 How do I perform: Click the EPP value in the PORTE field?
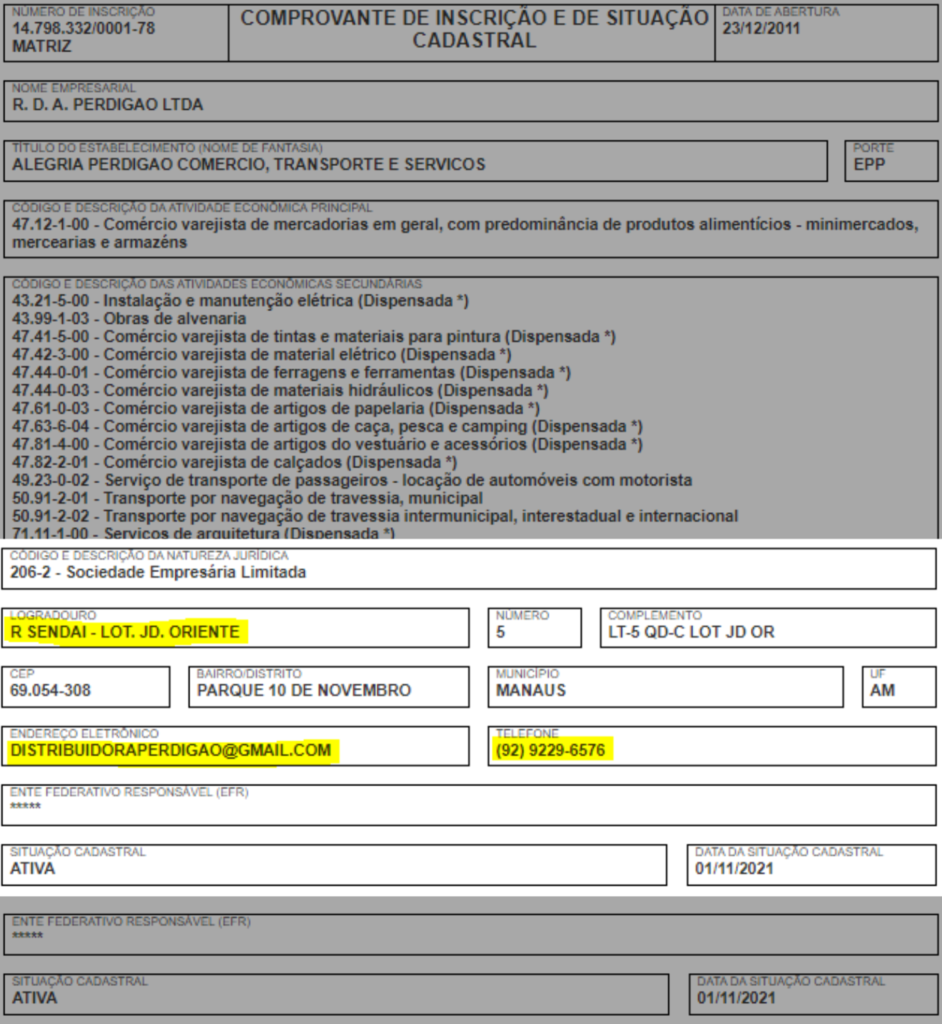[x=869, y=165]
